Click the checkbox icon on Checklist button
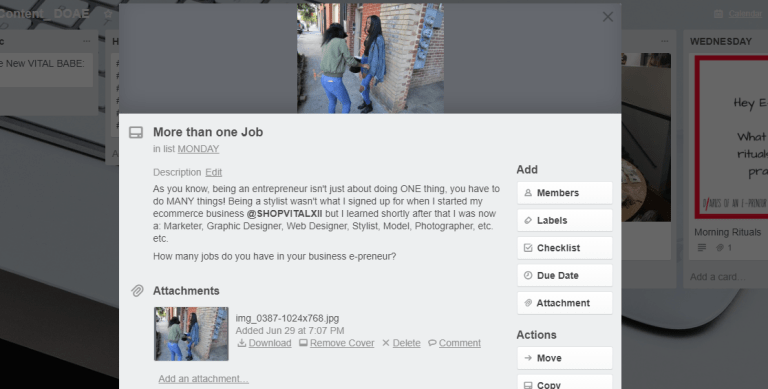 coord(528,248)
